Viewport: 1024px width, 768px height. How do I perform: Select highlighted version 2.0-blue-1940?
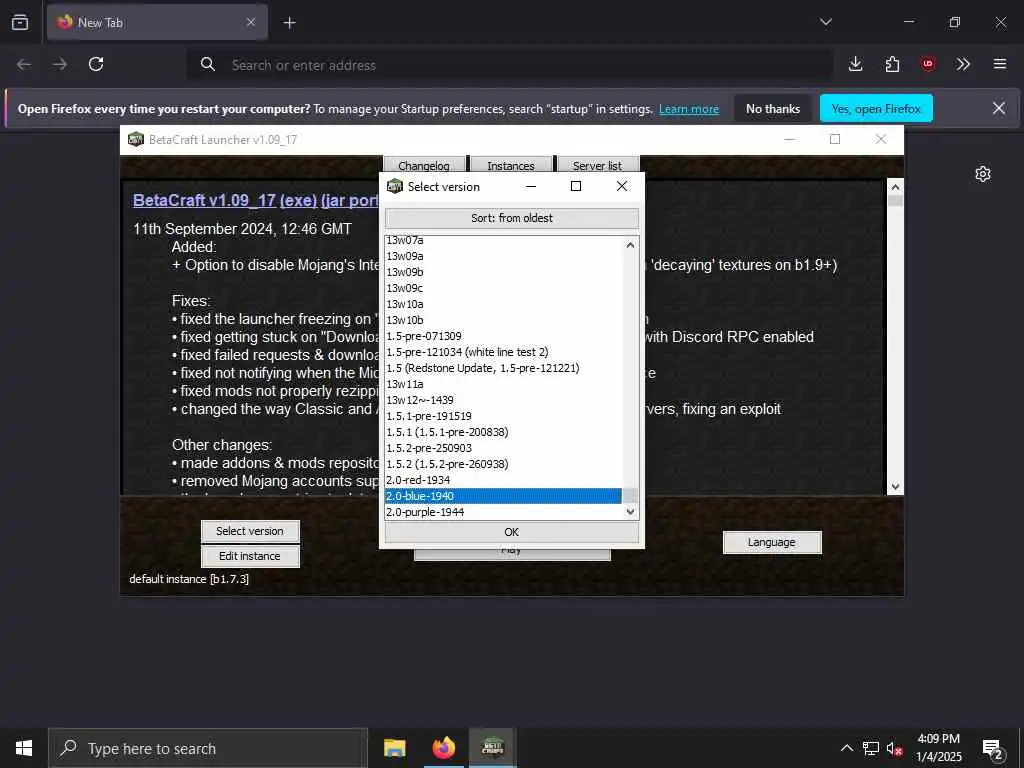(x=504, y=496)
